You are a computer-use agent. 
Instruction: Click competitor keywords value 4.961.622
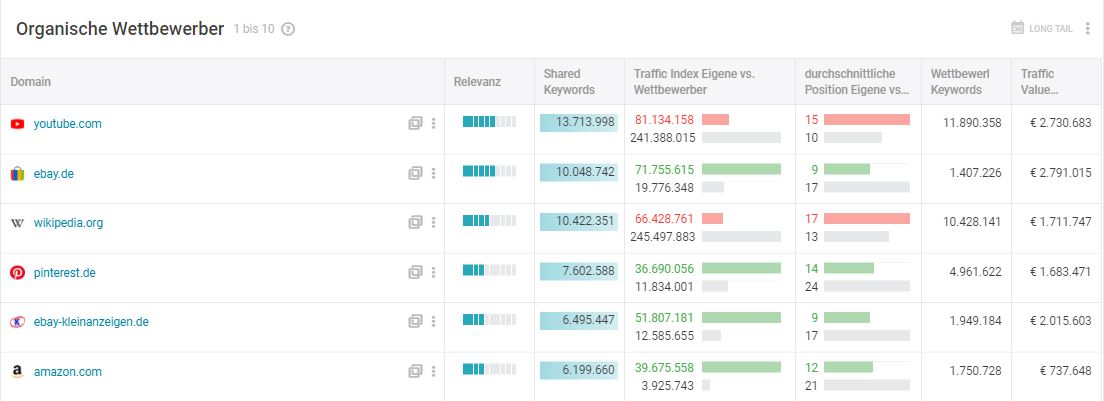pyautogui.click(x=976, y=272)
